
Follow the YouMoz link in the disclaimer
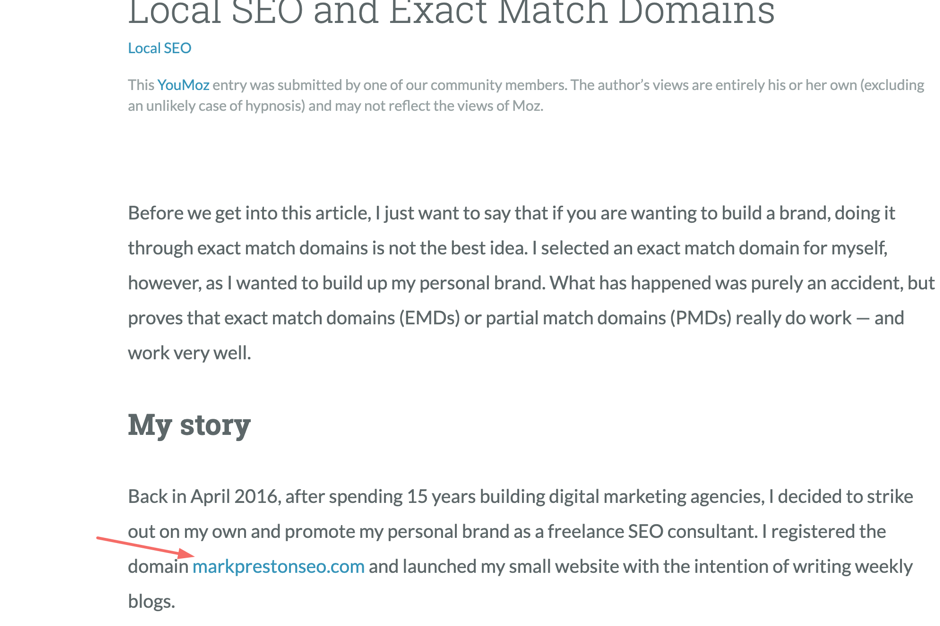coord(183,85)
